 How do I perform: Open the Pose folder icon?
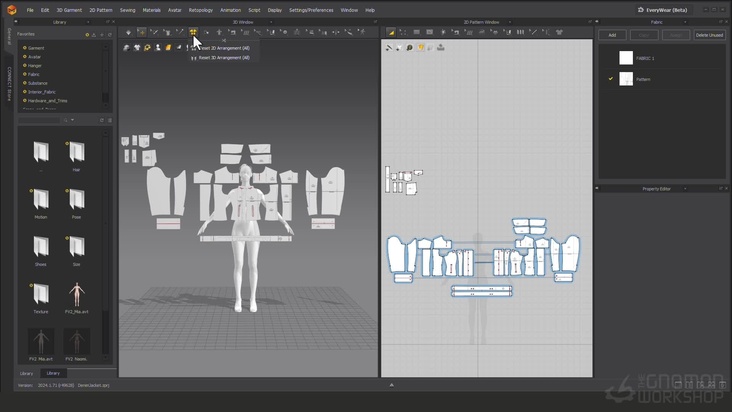76,199
